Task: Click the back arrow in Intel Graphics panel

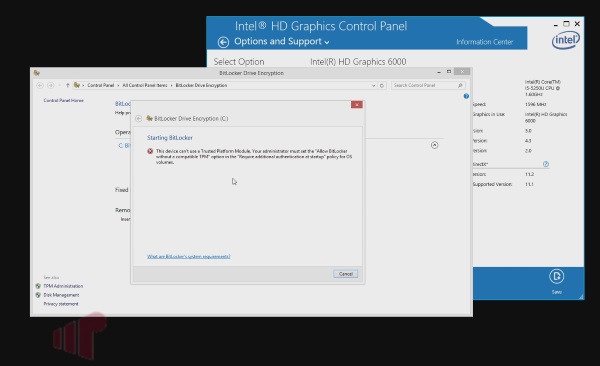Action: [223, 42]
